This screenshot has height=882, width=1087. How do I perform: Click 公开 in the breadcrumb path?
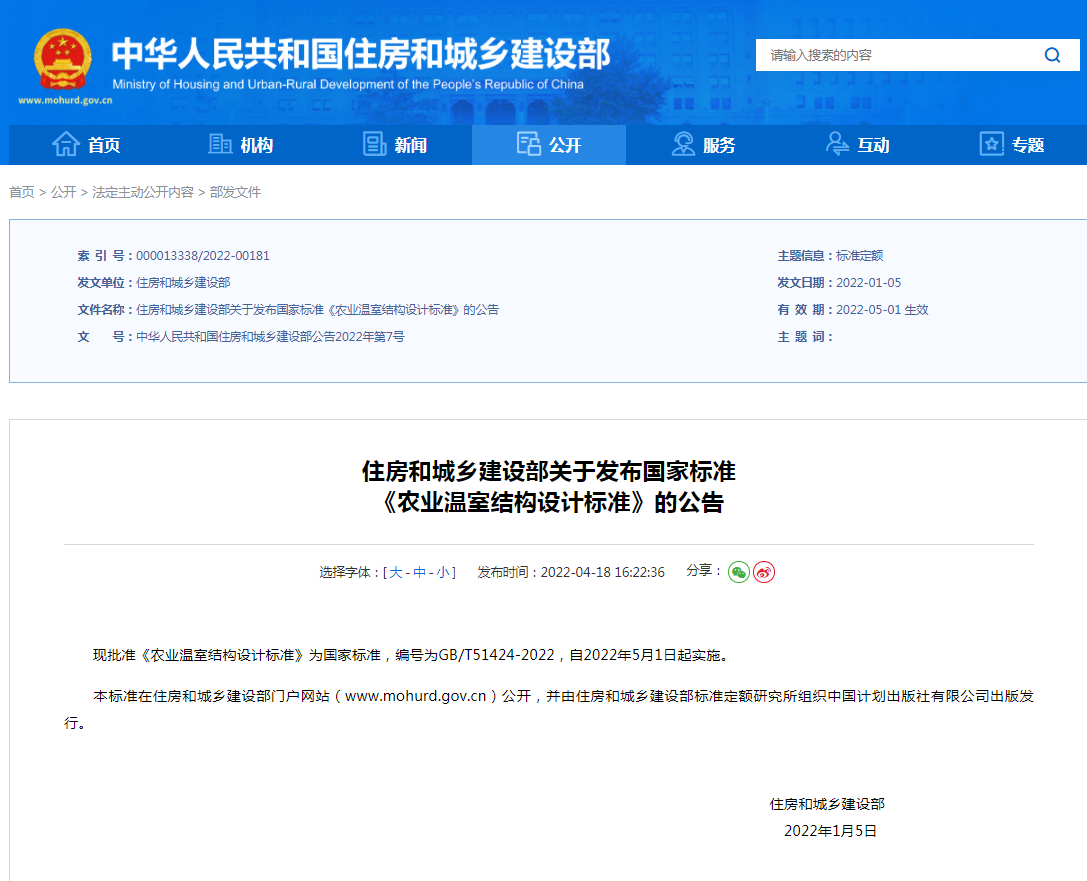[x=63, y=192]
